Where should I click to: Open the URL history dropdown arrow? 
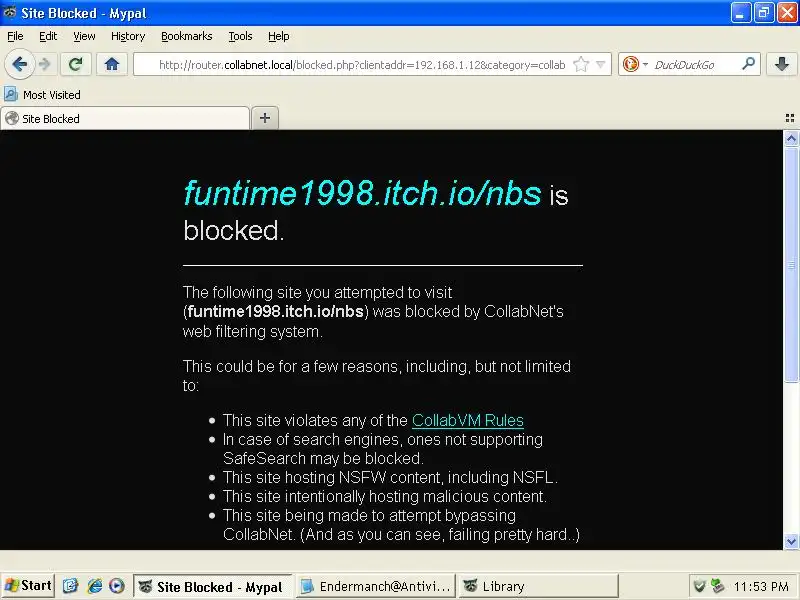coord(601,65)
